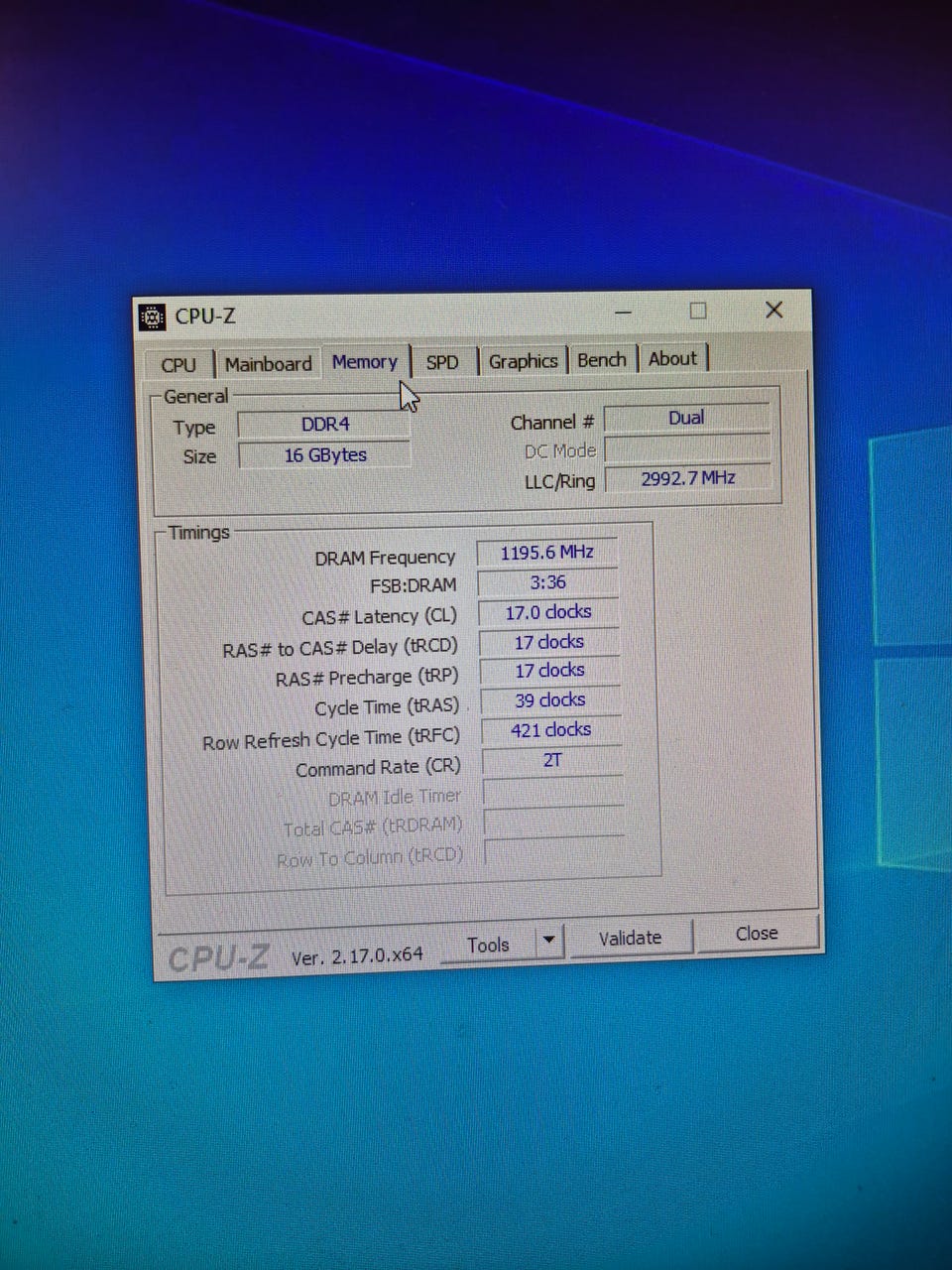The image size is (952, 1270).
Task: View the About tab
Action: point(672,358)
